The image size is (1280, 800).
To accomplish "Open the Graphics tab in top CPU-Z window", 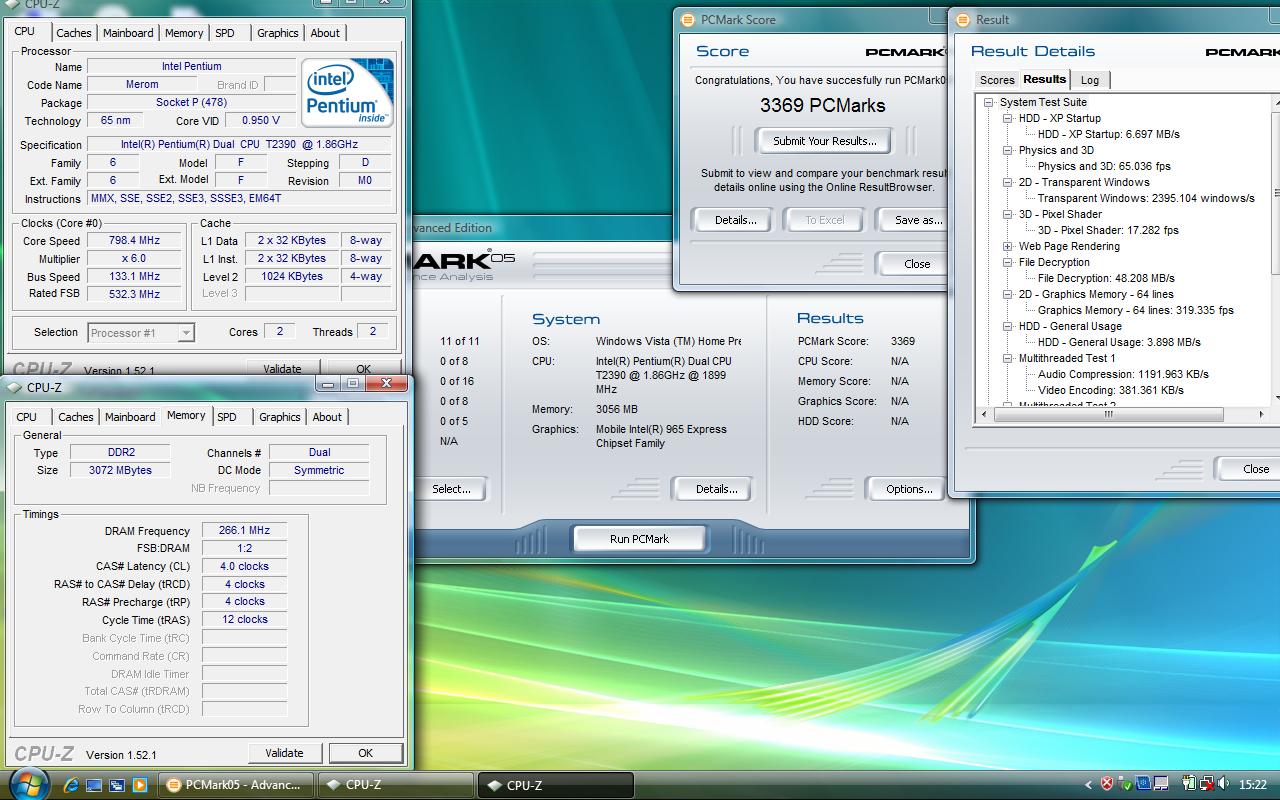I will 277,33.
